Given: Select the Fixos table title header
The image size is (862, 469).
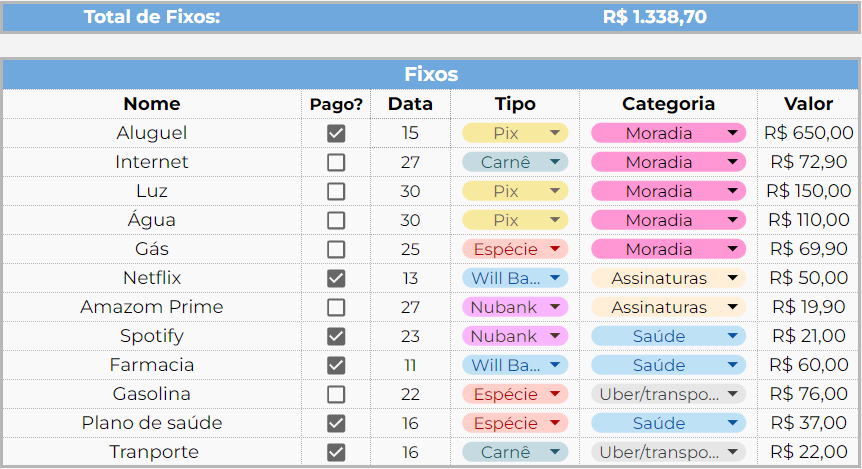Looking at the screenshot, I should [431, 75].
